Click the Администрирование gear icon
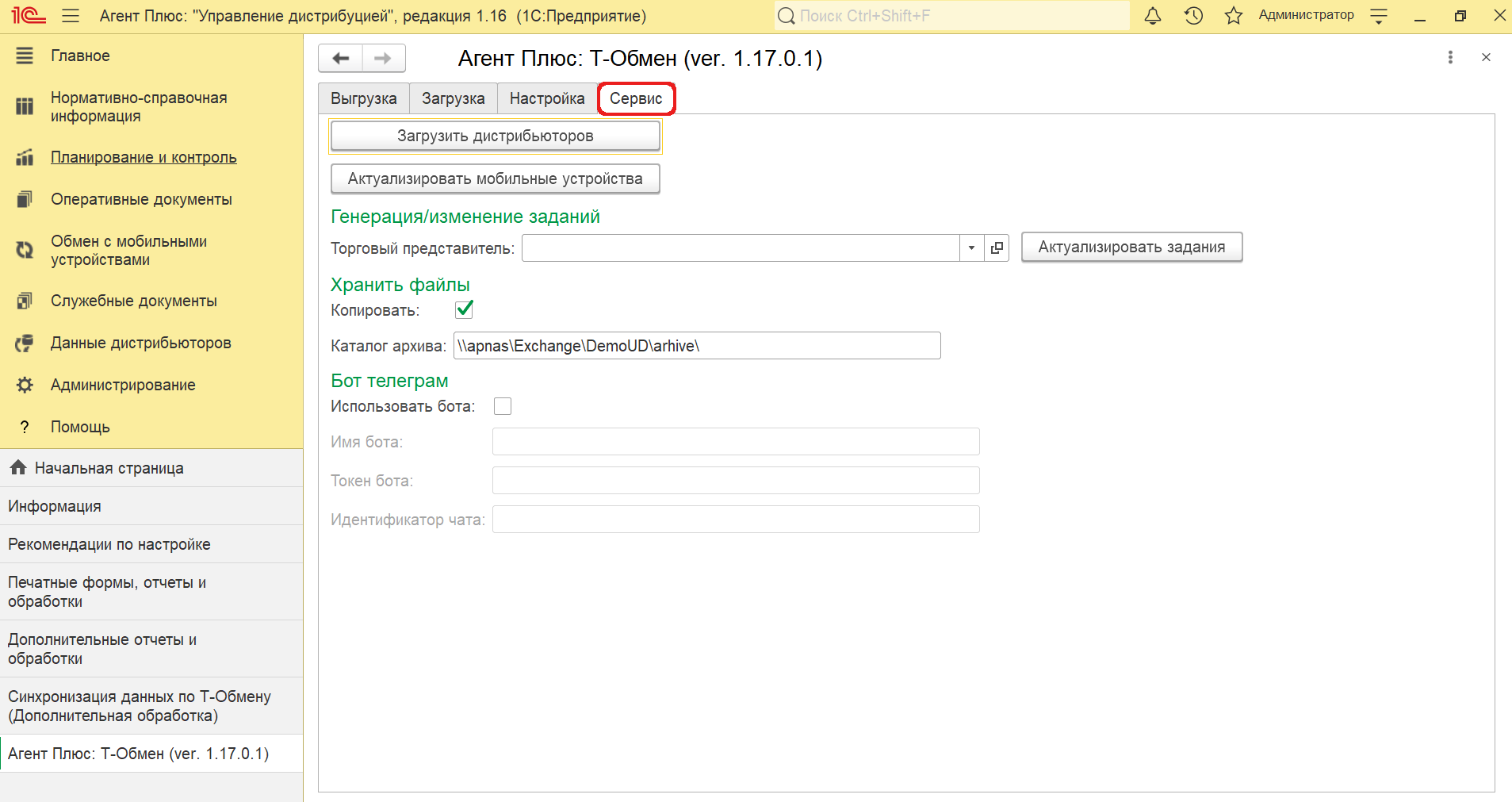 click(x=25, y=385)
